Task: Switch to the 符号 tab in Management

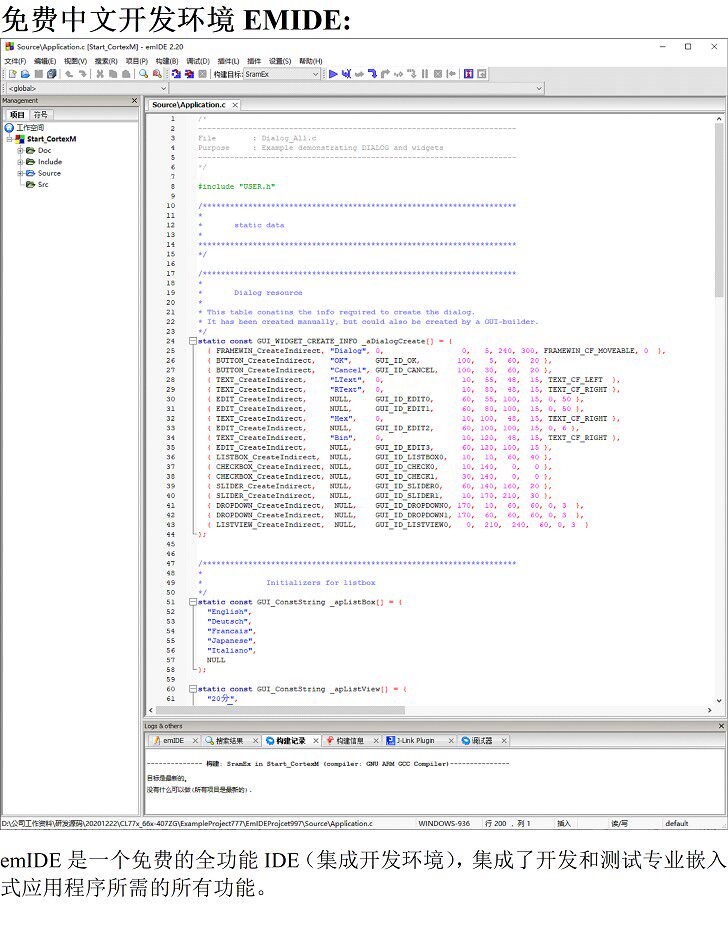Action: point(41,115)
